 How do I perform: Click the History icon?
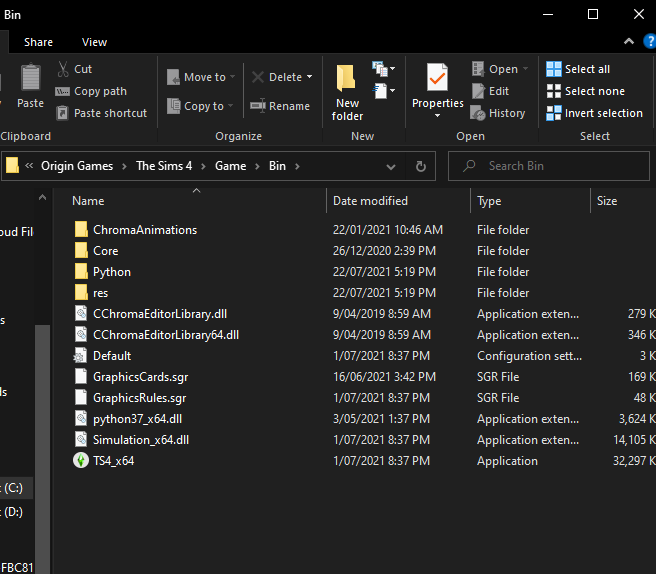(x=478, y=113)
